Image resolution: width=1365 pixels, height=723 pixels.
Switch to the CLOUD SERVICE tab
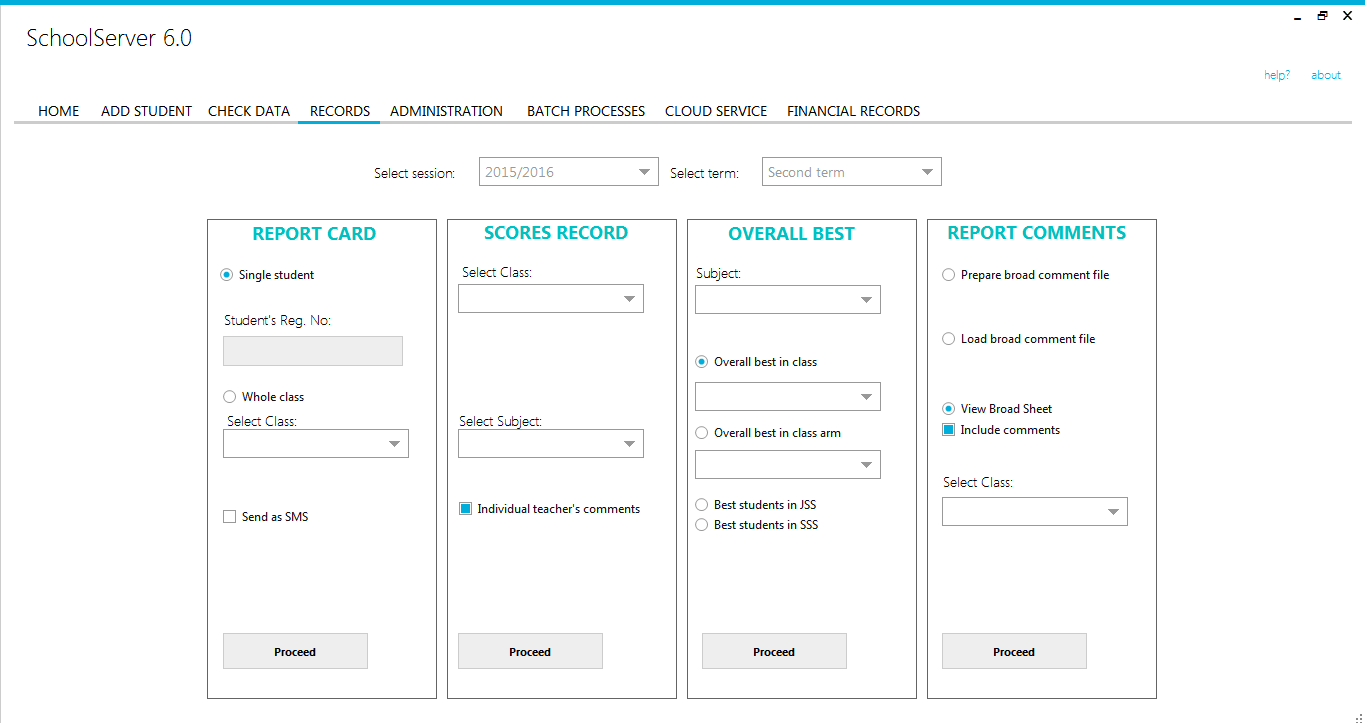tap(716, 111)
